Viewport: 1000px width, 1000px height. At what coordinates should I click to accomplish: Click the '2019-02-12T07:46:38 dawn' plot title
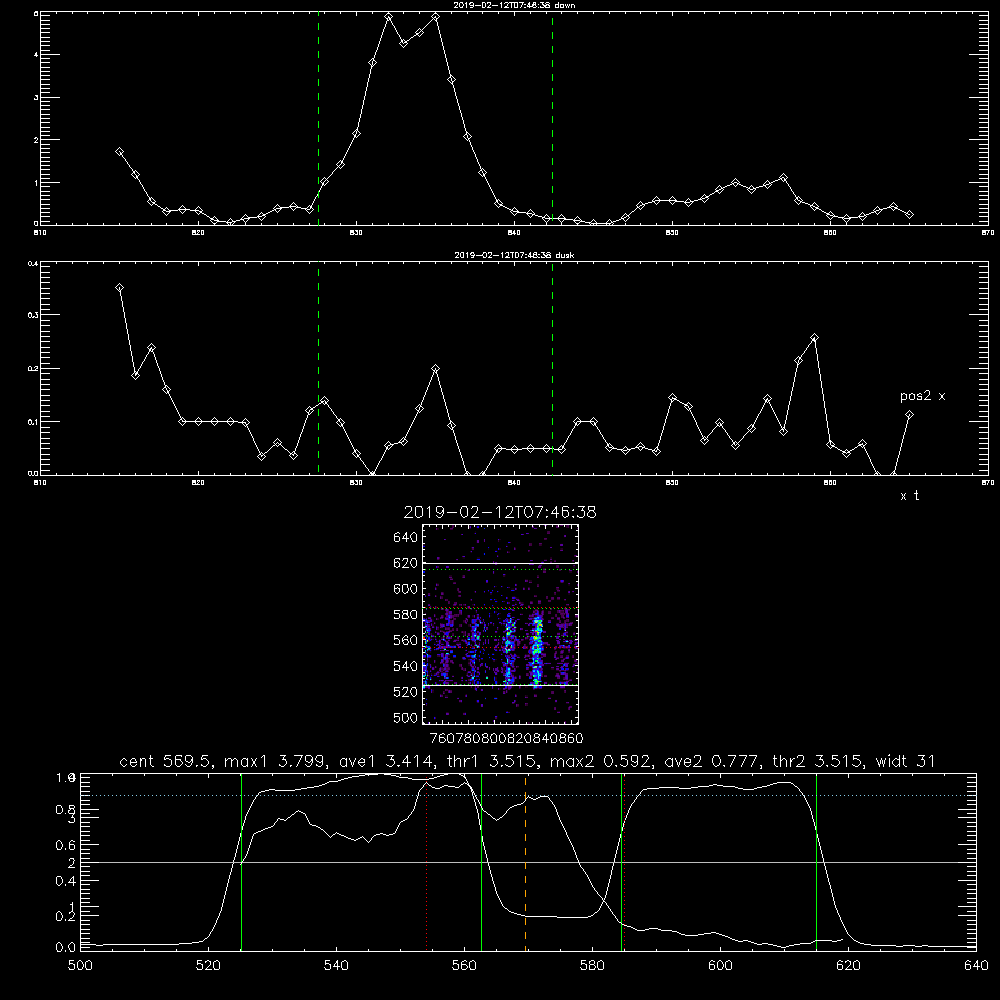click(514, 5)
